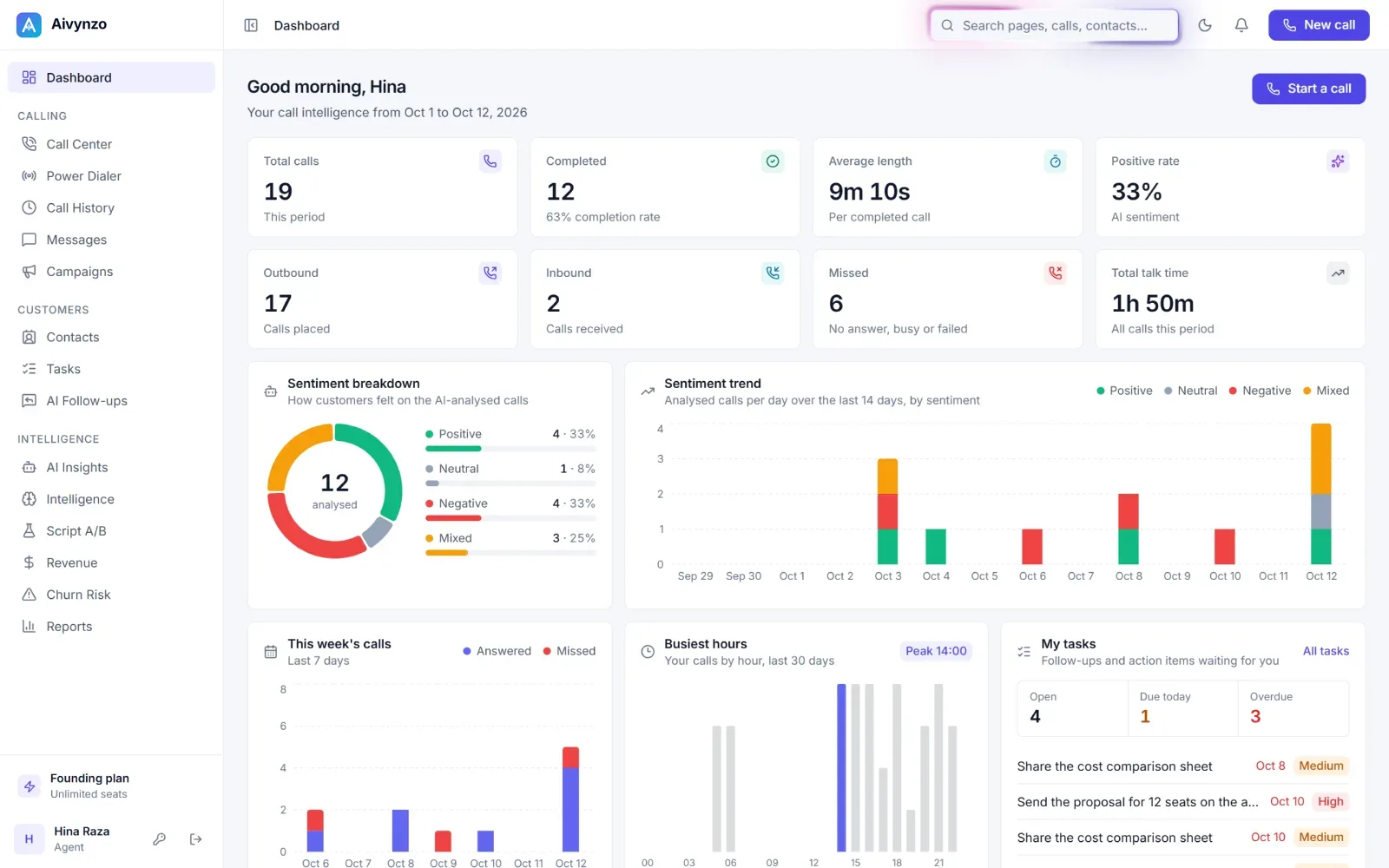1389x868 pixels.
Task: Toggle dark mode moon icon
Action: (x=1205, y=25)
